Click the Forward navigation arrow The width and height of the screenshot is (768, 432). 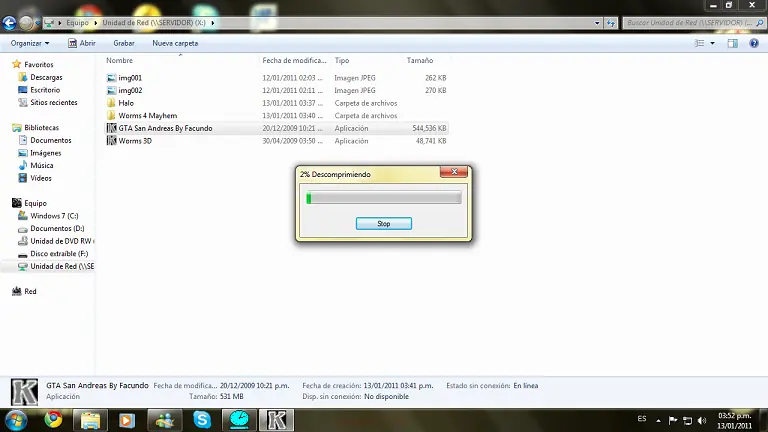tap(26, 23)
